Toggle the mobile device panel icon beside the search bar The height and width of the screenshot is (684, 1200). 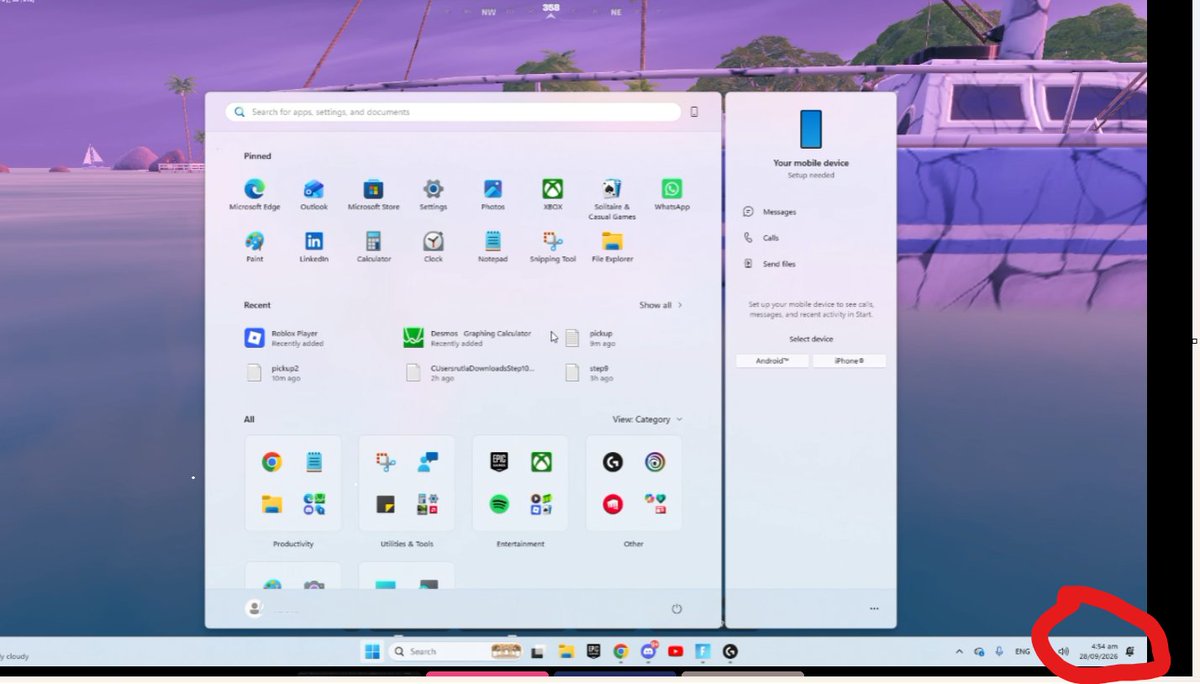click(694, 112)
